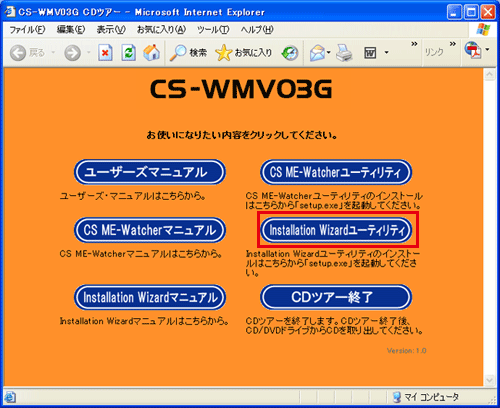The width and height of the screenshot is (500, 408).
Task: Open the Edit icon dropdown arrow
Action: 386,52
